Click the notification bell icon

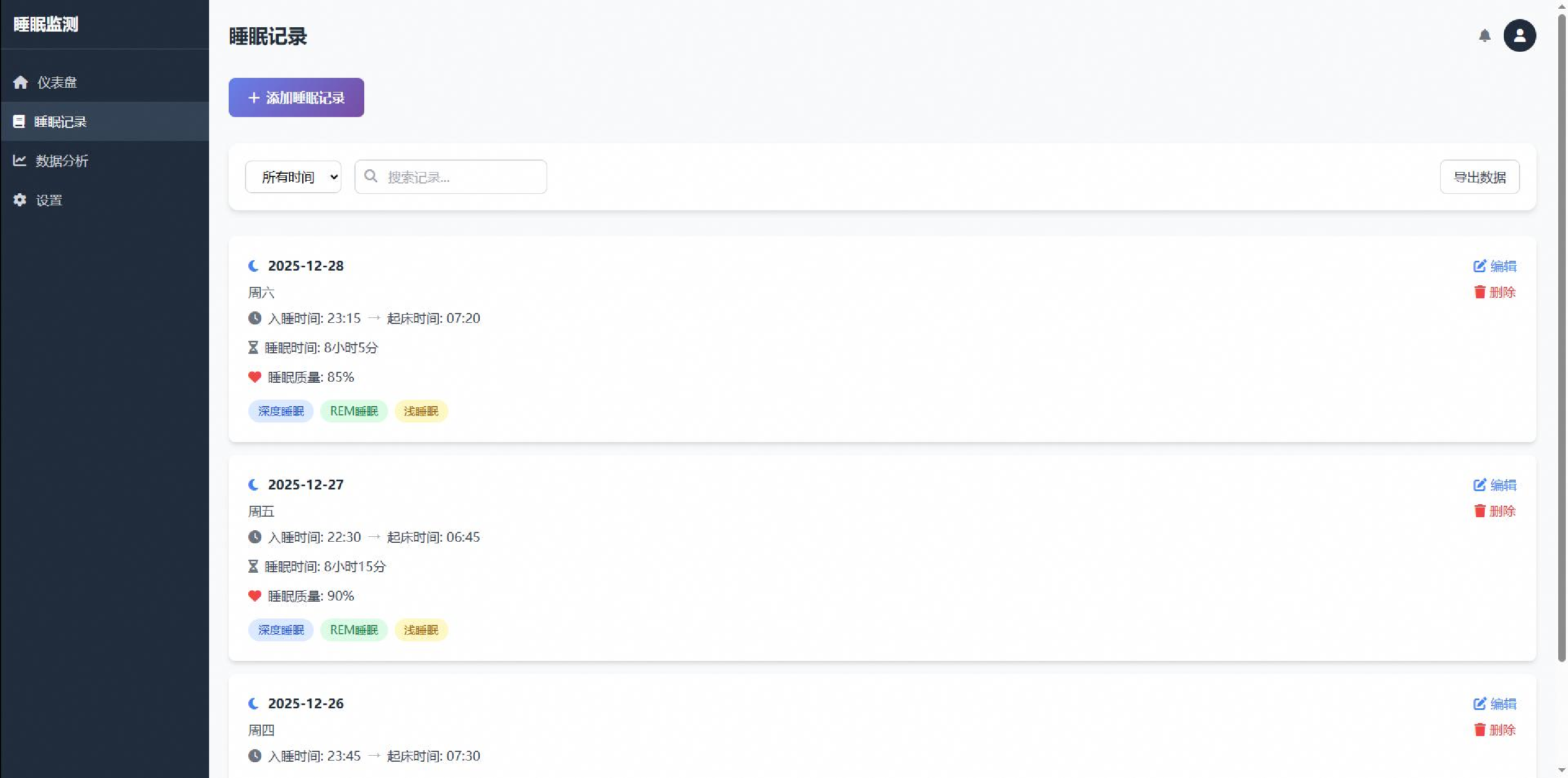click(1485, 36)
